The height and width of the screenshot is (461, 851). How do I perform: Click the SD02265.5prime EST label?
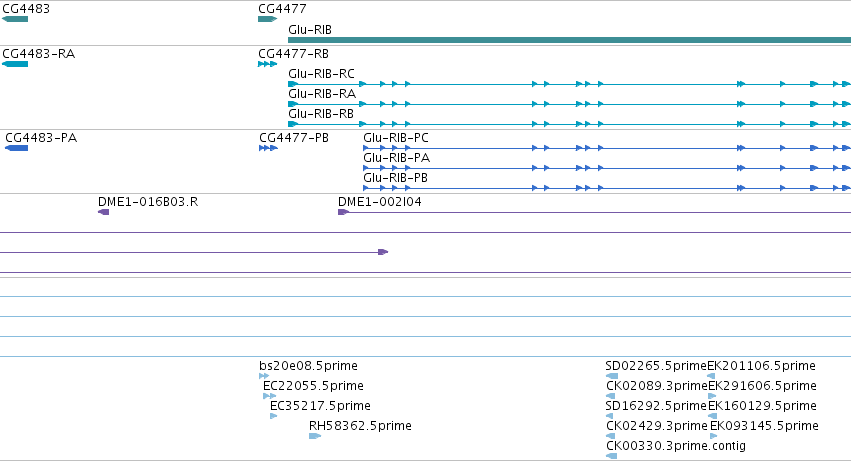click(x=656, y=366)
